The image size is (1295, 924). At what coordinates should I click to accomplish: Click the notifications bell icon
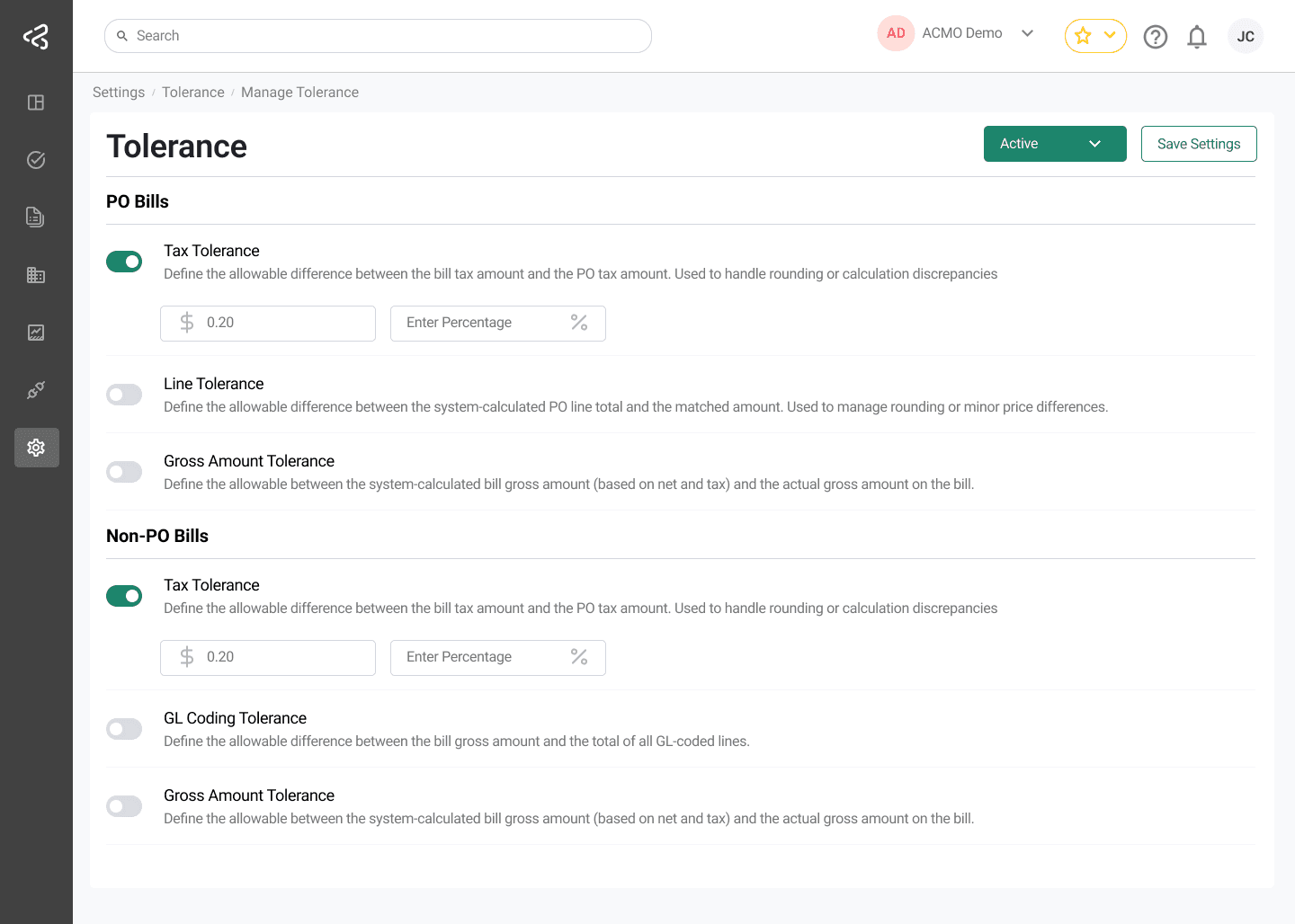[1196, 37]
